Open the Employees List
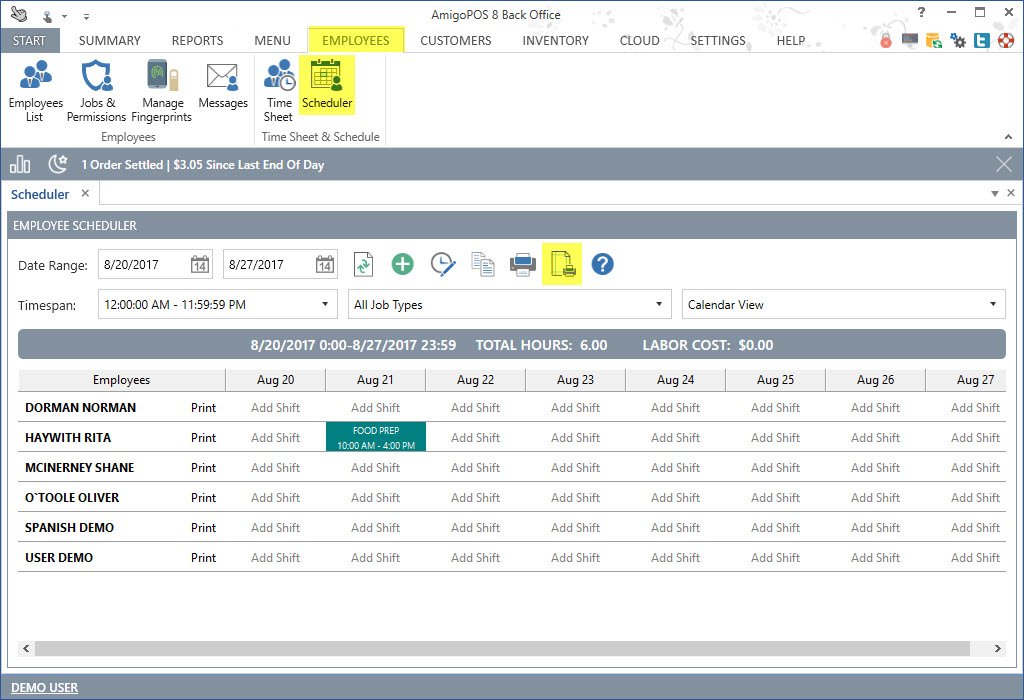This screenshot has width=1024, height=700. click(x=35, y=90)
